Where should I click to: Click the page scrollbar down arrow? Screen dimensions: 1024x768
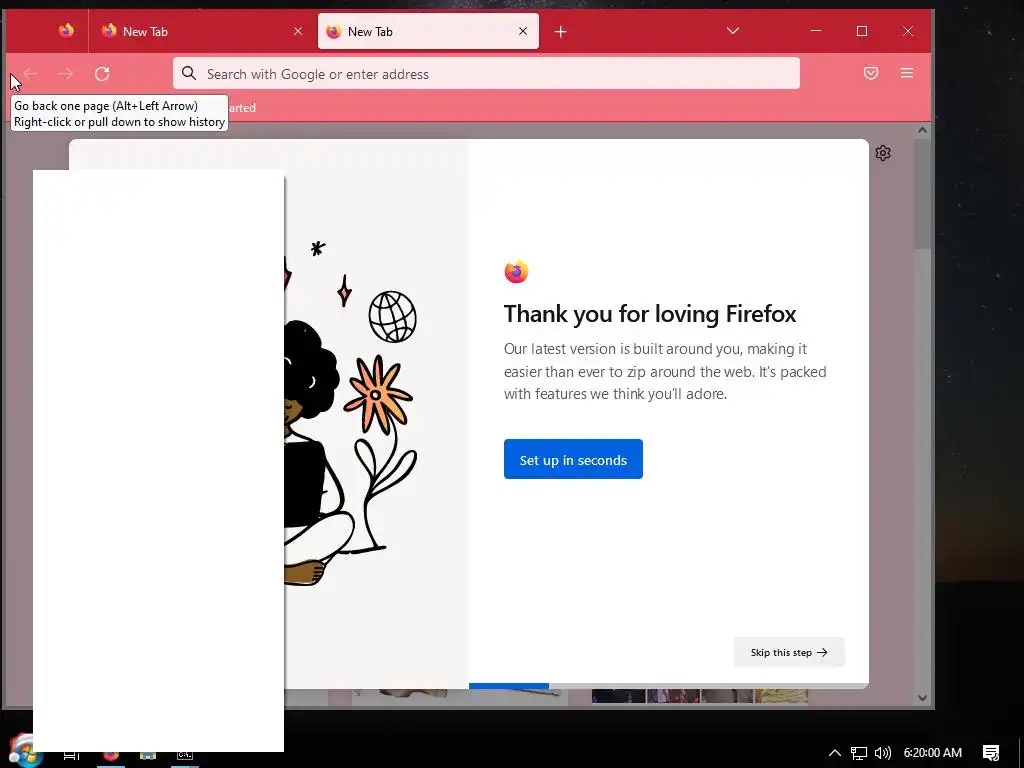922,697
